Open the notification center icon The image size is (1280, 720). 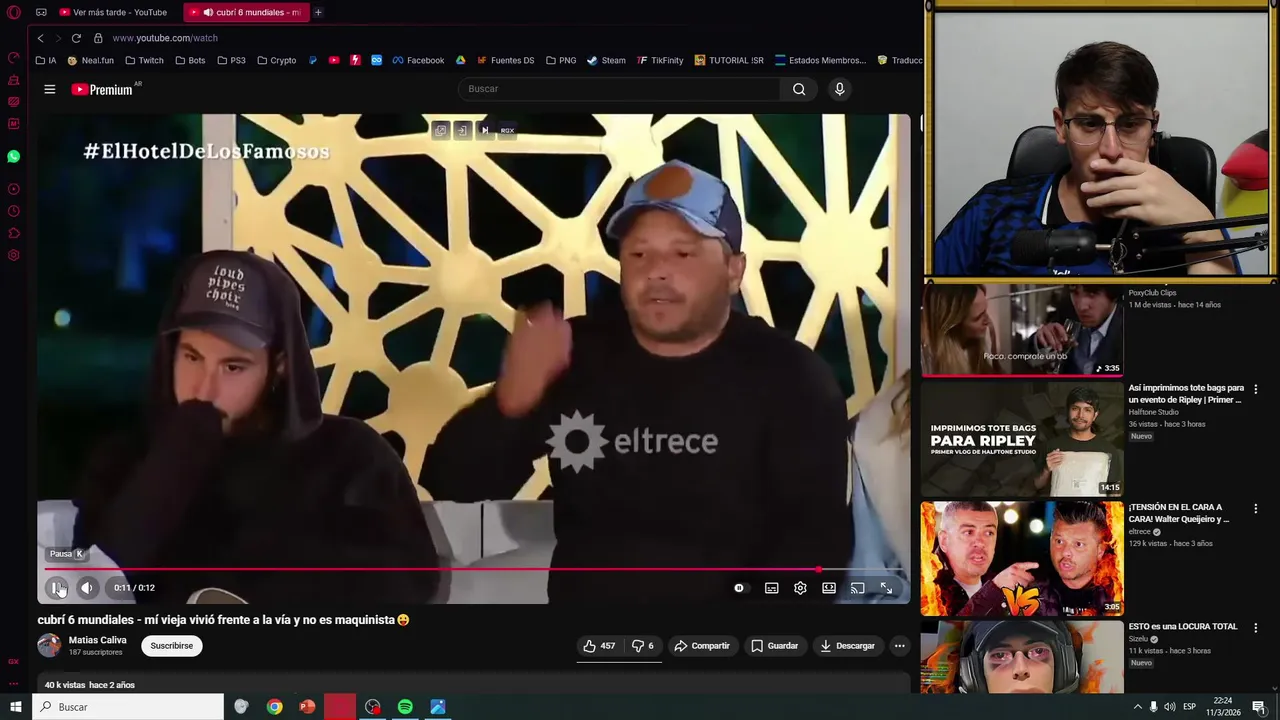1259,707
